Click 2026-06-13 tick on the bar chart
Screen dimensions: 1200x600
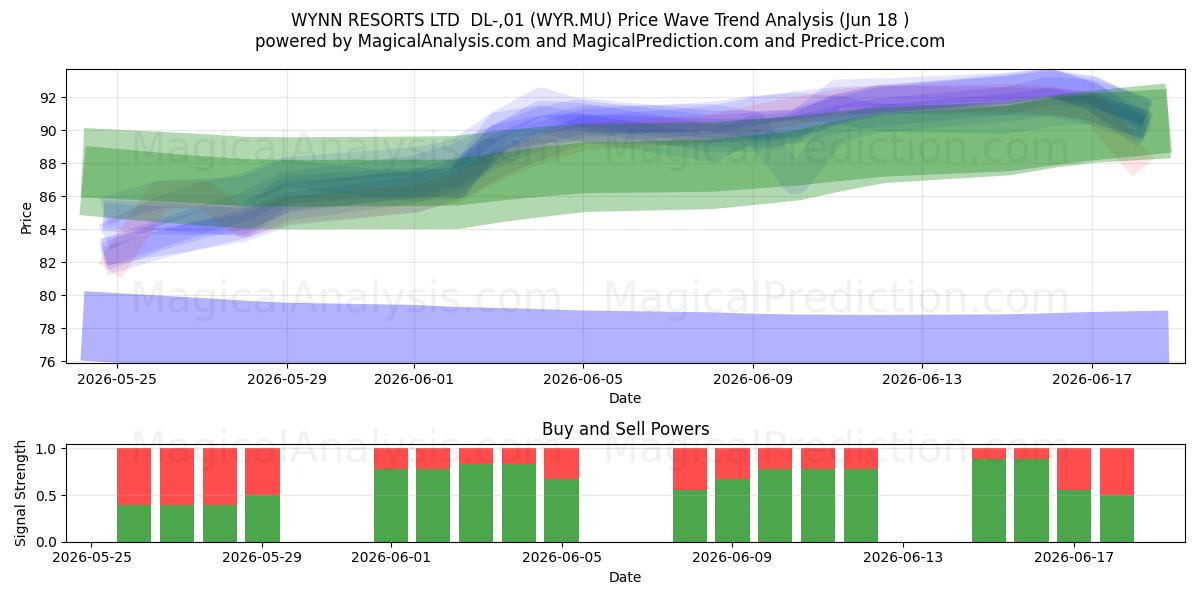pos(903,558)
